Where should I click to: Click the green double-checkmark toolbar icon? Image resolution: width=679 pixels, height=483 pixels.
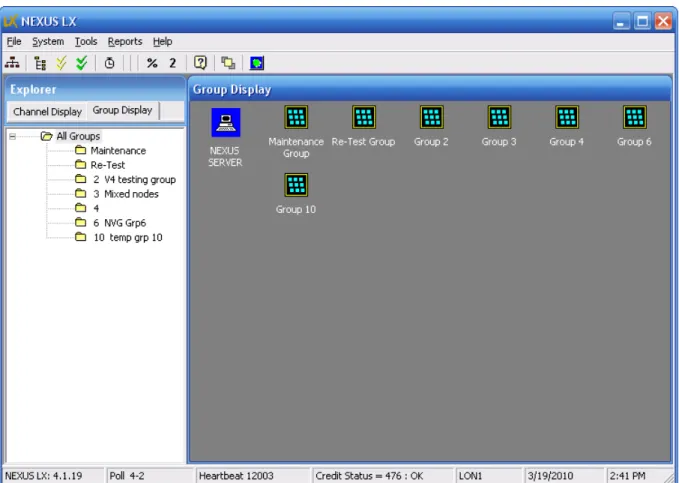pos(81,63)
